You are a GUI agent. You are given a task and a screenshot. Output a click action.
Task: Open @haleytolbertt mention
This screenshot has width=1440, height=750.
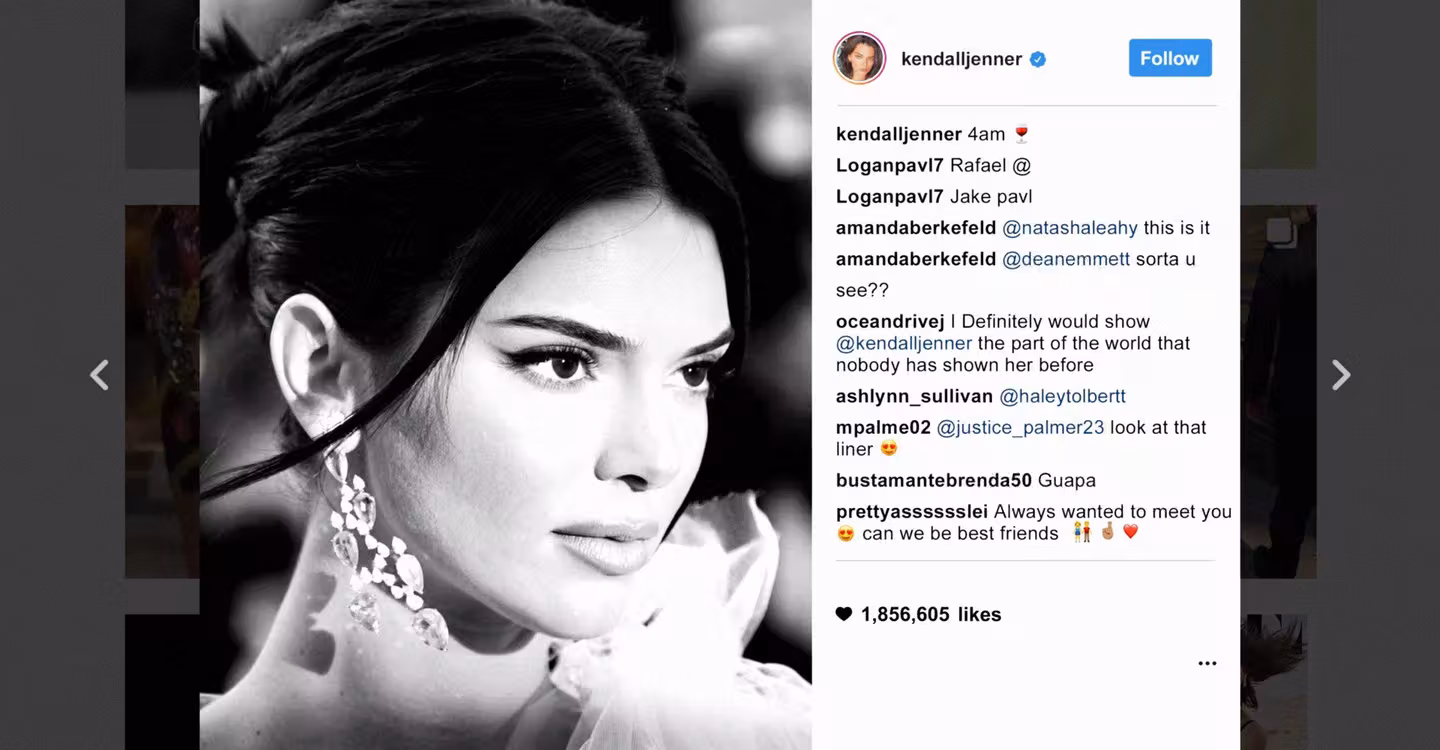1062,396
